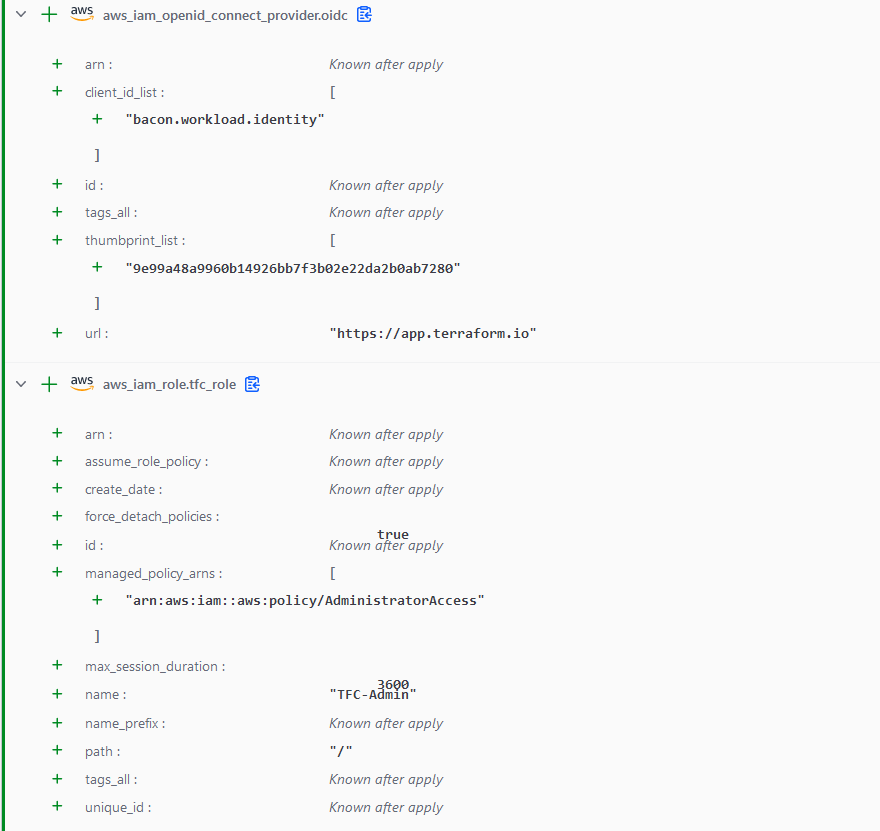Click the AWS logo beside the oidc provider

82,14
